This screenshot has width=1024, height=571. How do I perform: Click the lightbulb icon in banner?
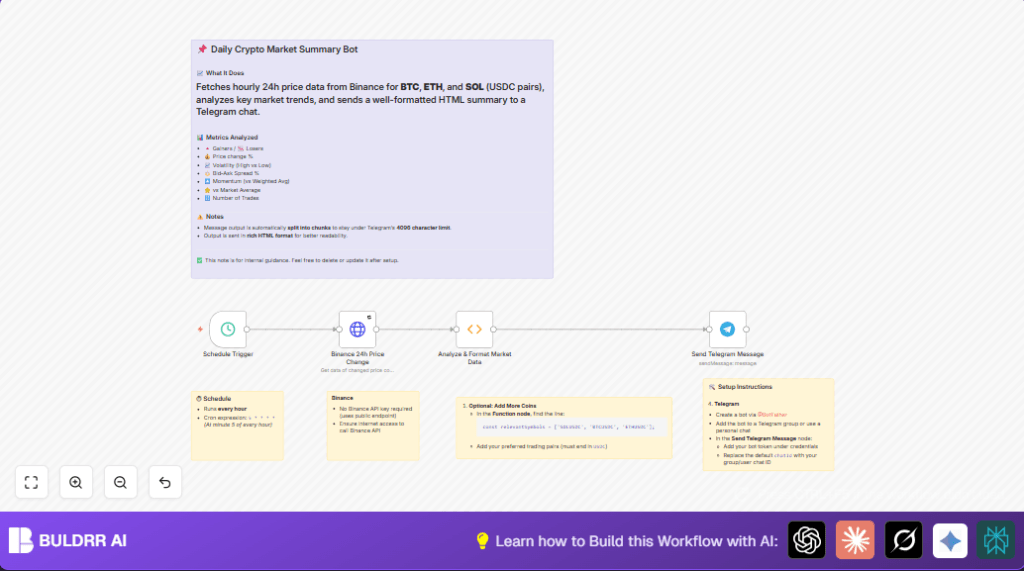482,541
